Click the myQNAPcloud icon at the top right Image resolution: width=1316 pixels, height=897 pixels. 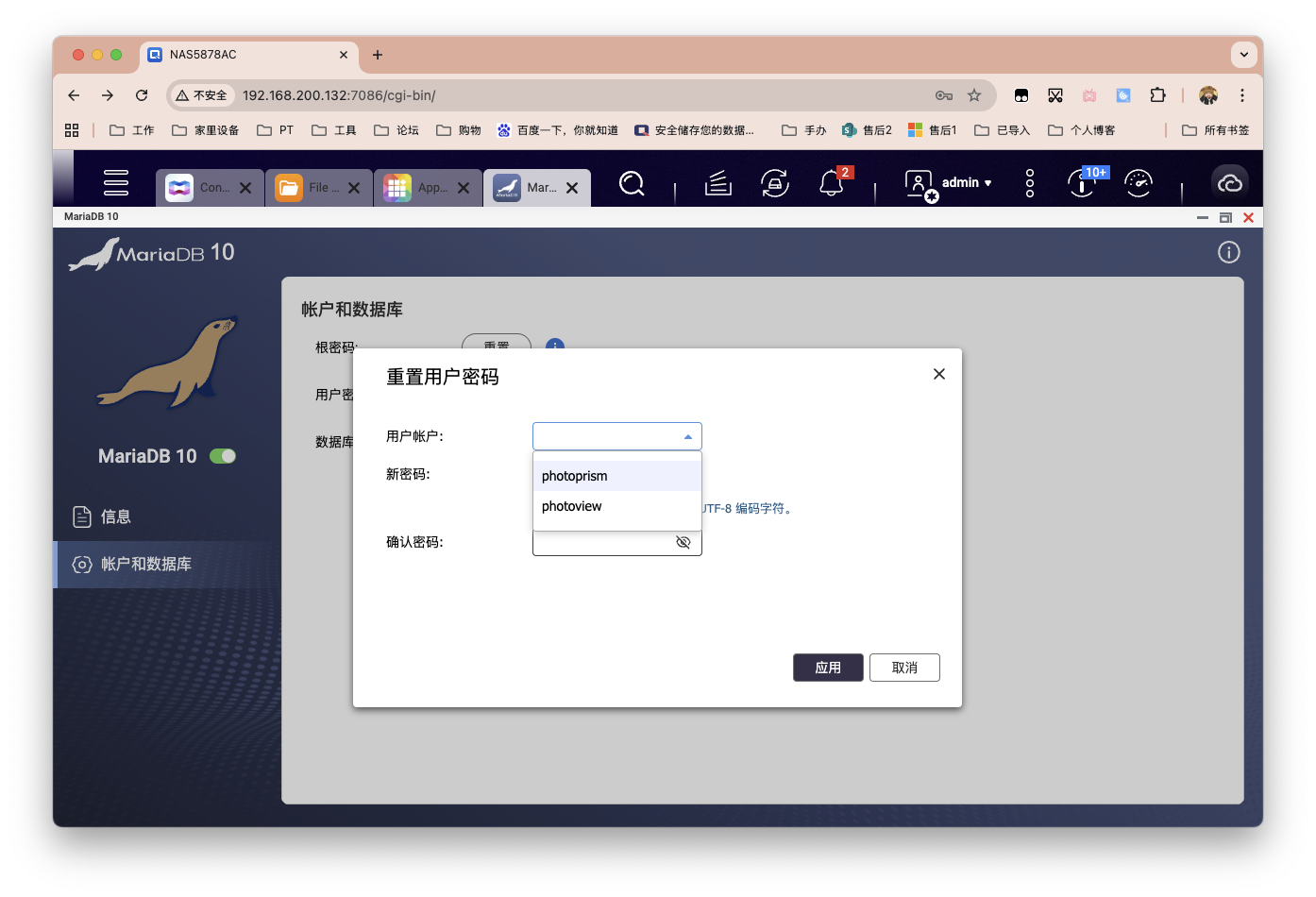(1229, 181)
